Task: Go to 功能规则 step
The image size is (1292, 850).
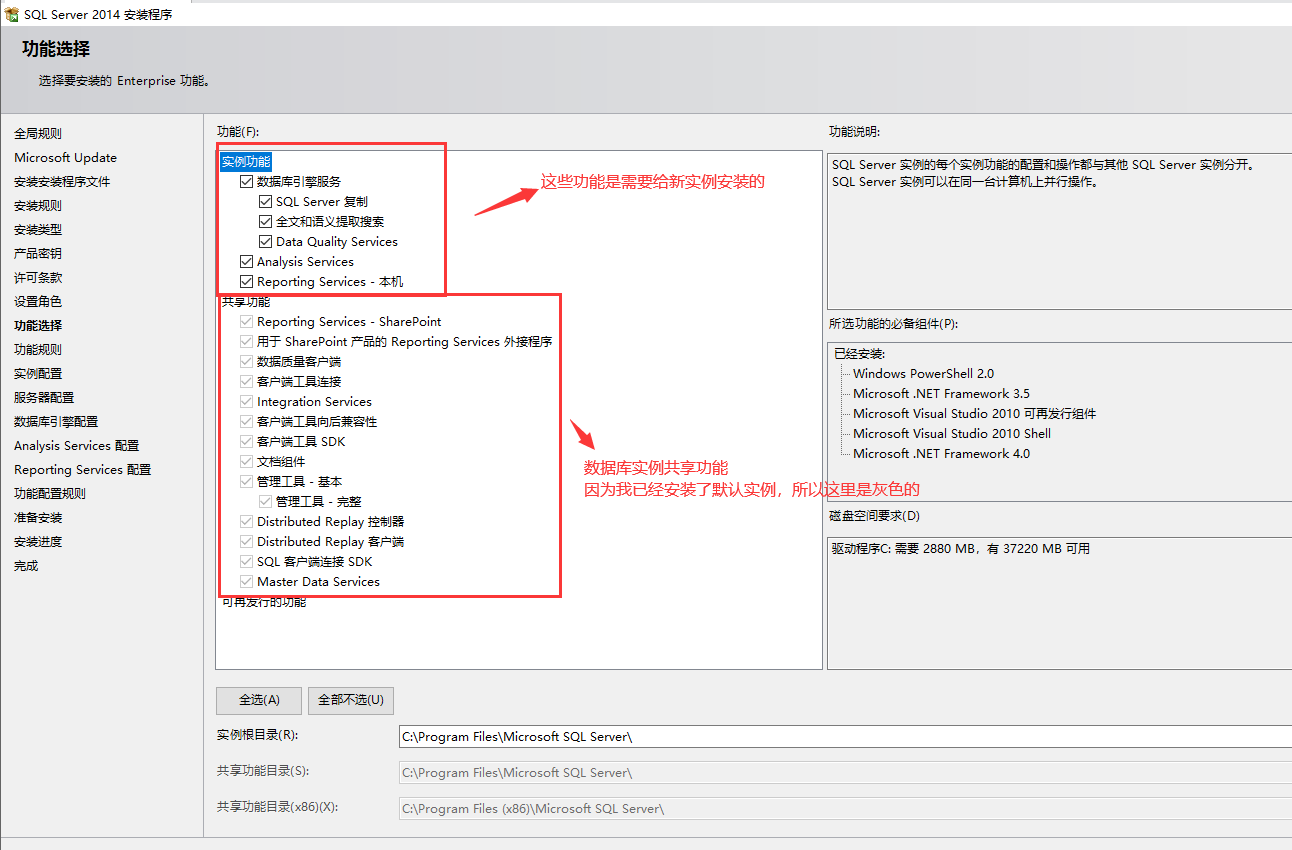Action: click(38, 350)
